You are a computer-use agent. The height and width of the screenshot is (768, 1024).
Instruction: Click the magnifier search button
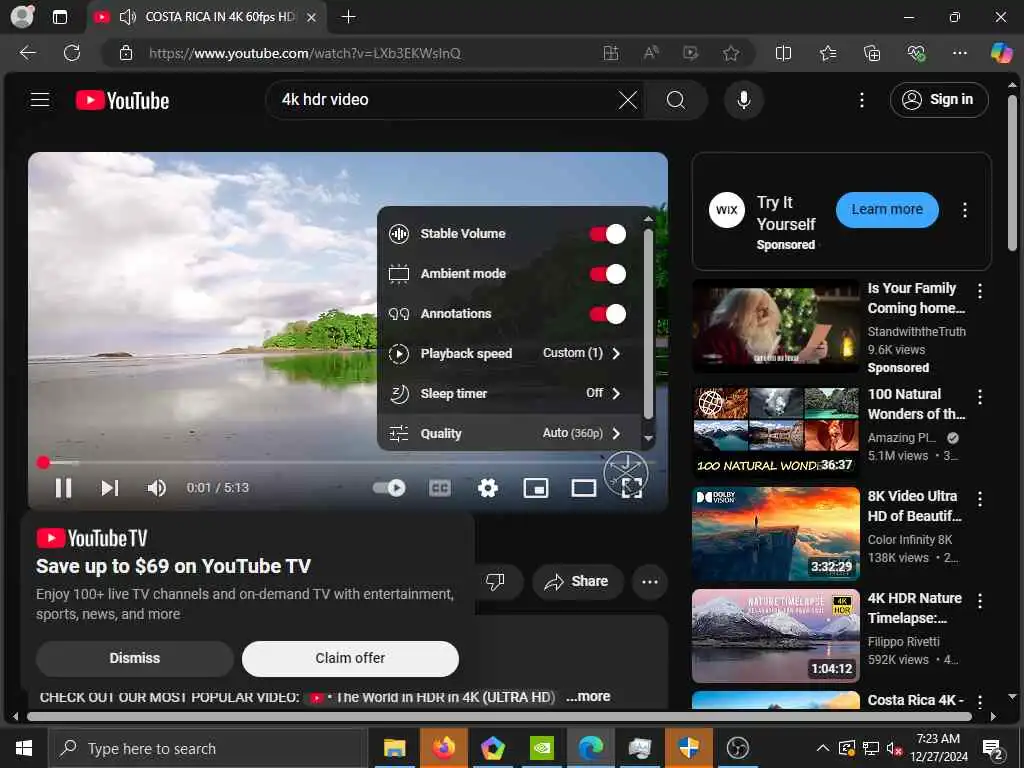point(676,100)
